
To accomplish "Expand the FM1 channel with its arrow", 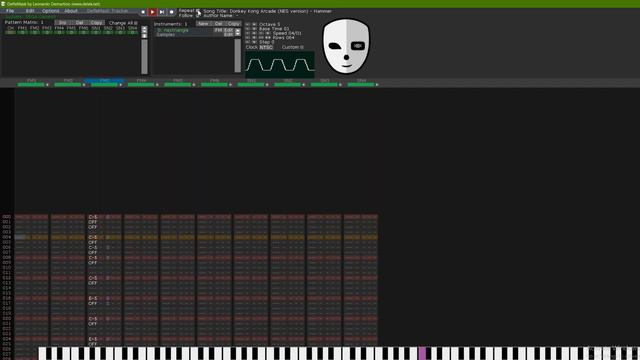I will click(x=47, y=85).
